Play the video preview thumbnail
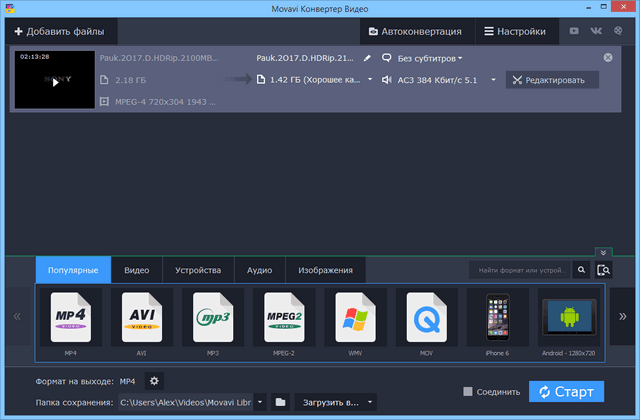 click(x=55, y=81)
